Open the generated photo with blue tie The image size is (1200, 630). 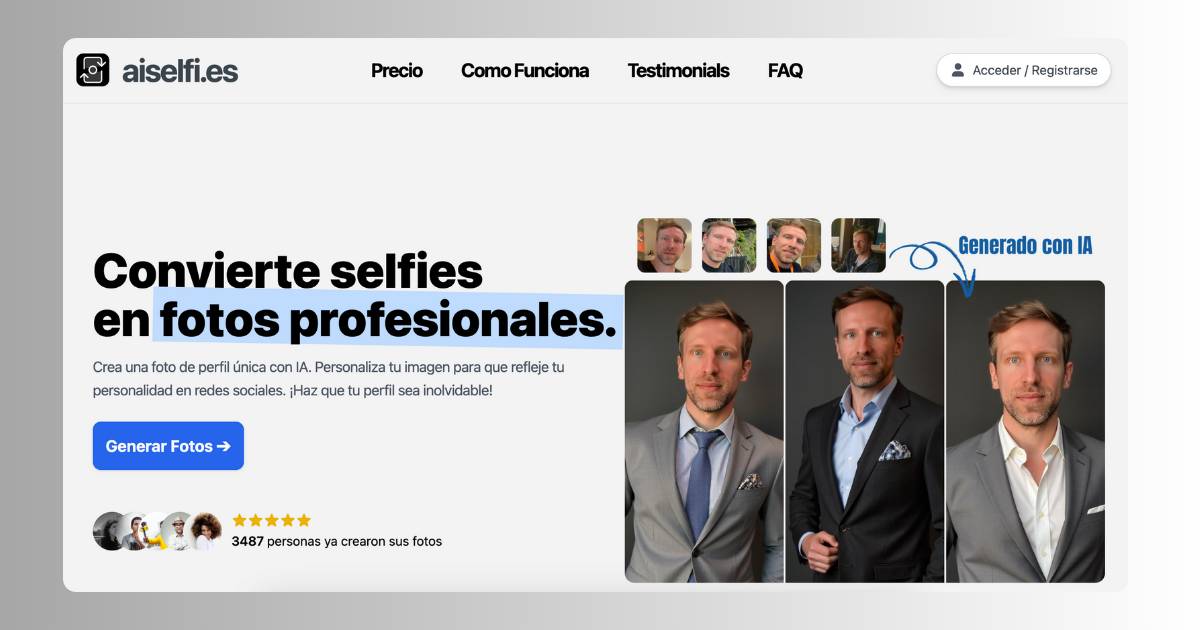coord(704,431)
